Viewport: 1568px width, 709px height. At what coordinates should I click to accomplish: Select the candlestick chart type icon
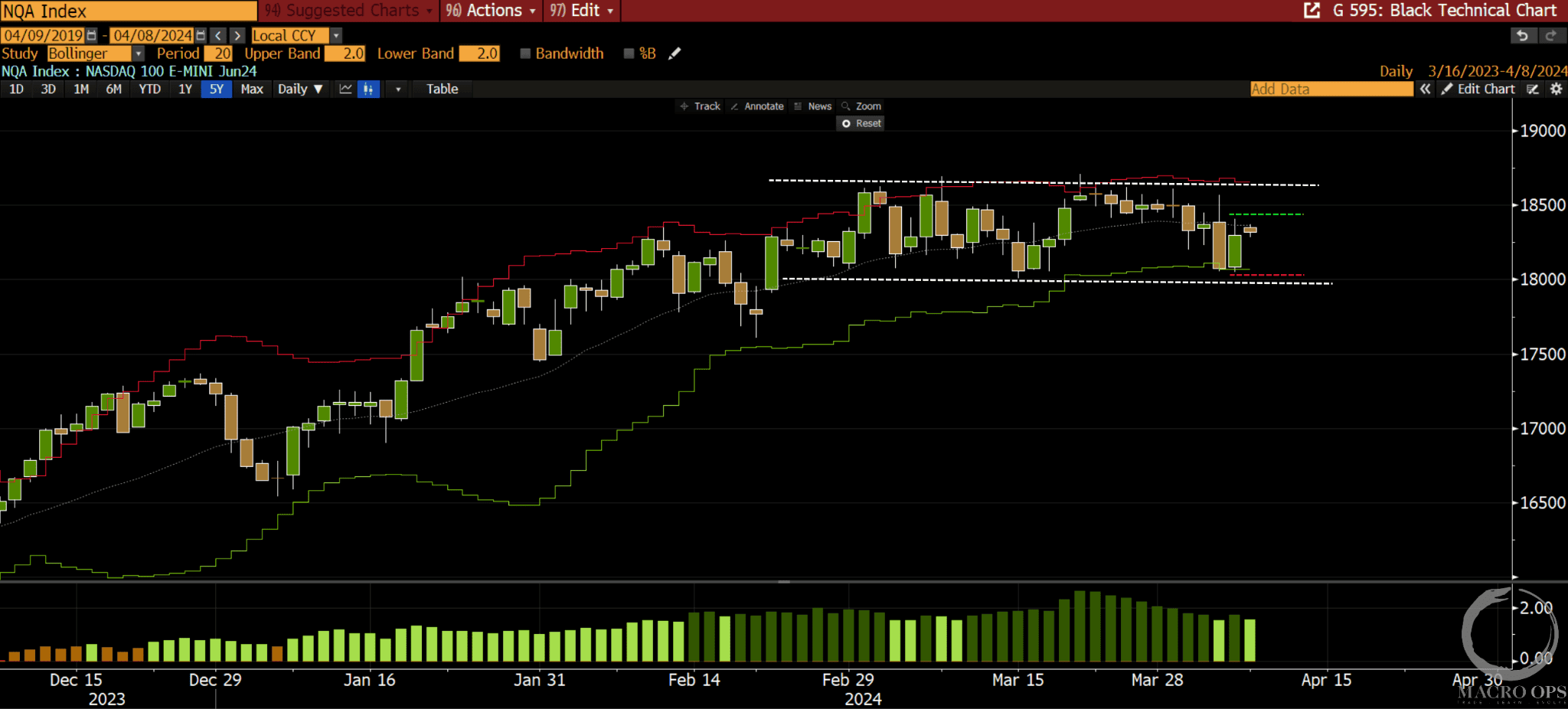[x=368, y=89]
